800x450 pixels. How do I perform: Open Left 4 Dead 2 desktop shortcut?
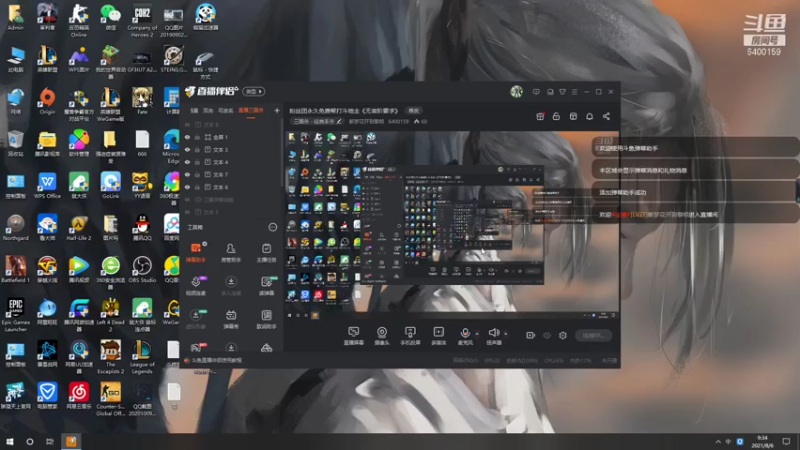110,315
